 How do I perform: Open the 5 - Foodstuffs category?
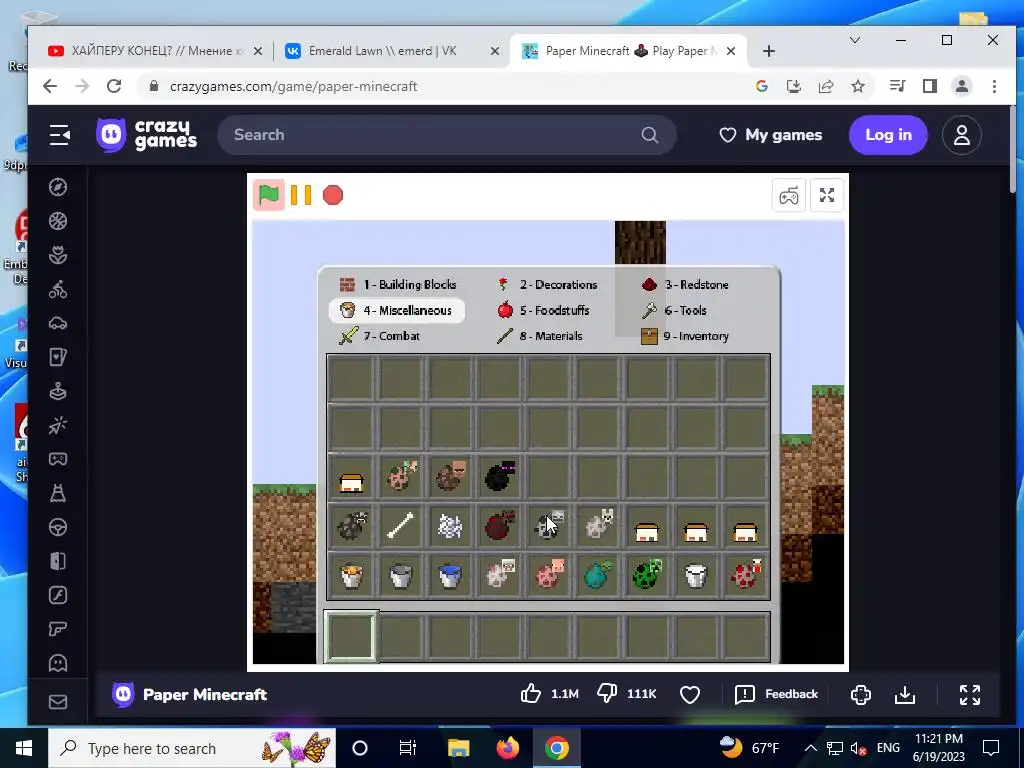click(543, 310)
